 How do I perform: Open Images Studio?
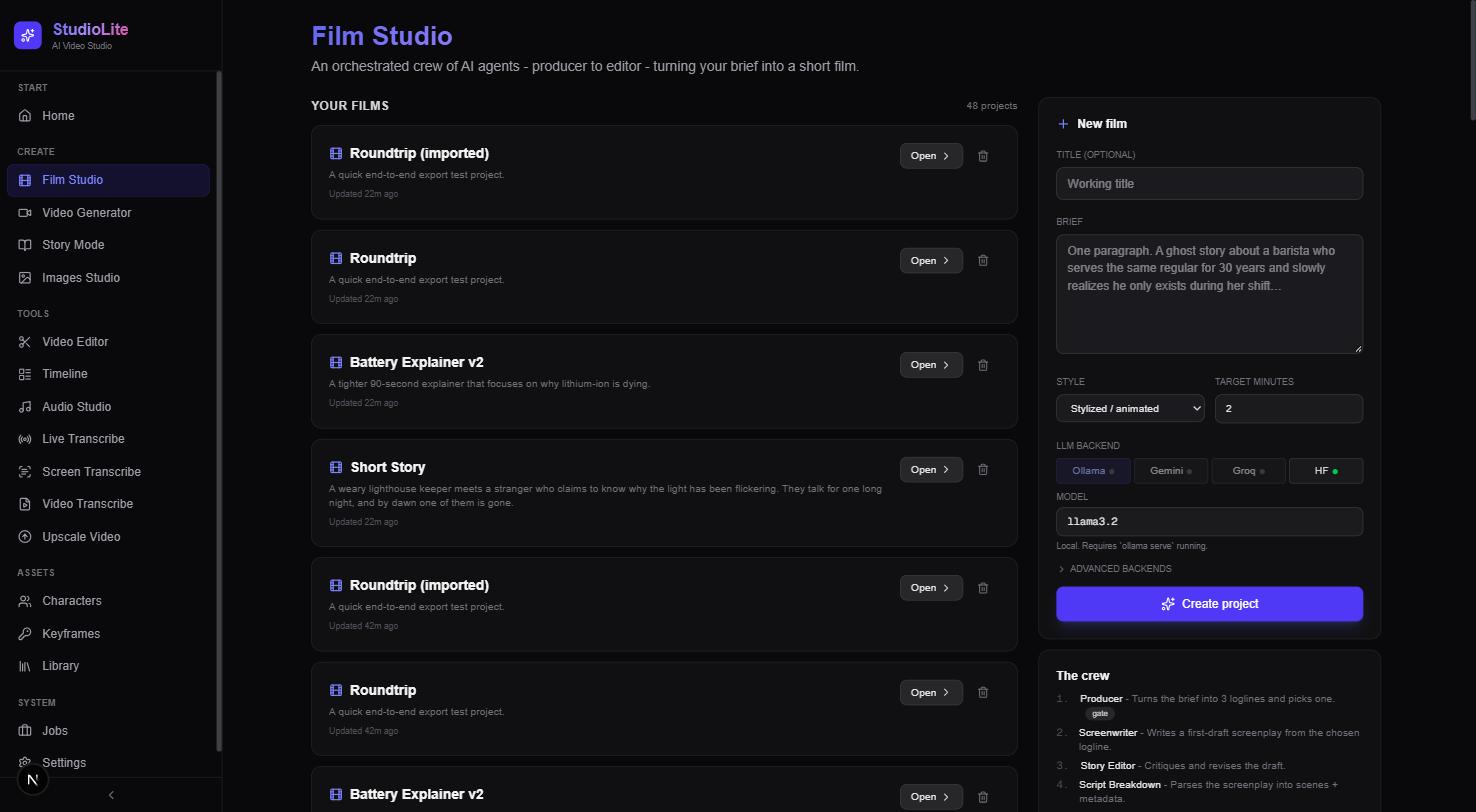click(x=108, y=278)
